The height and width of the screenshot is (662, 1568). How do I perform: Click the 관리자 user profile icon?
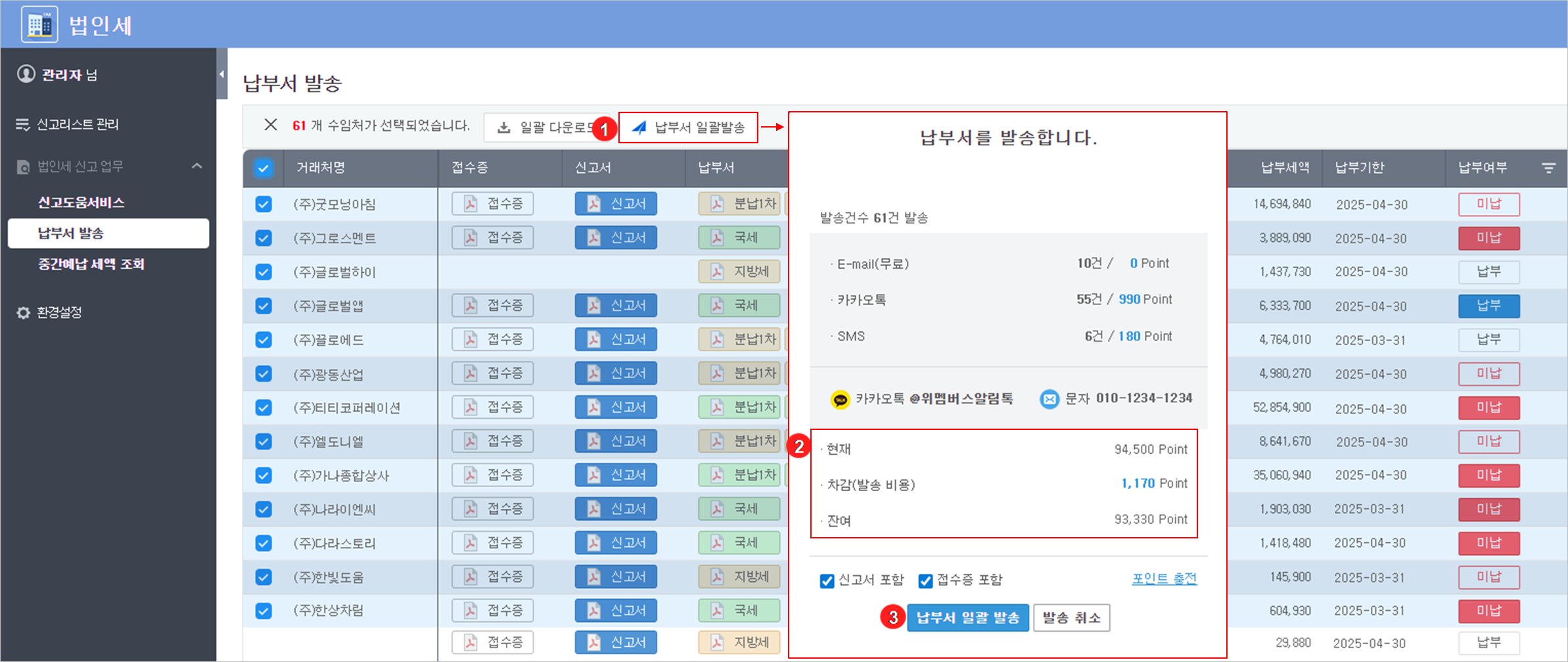(26, 74)
